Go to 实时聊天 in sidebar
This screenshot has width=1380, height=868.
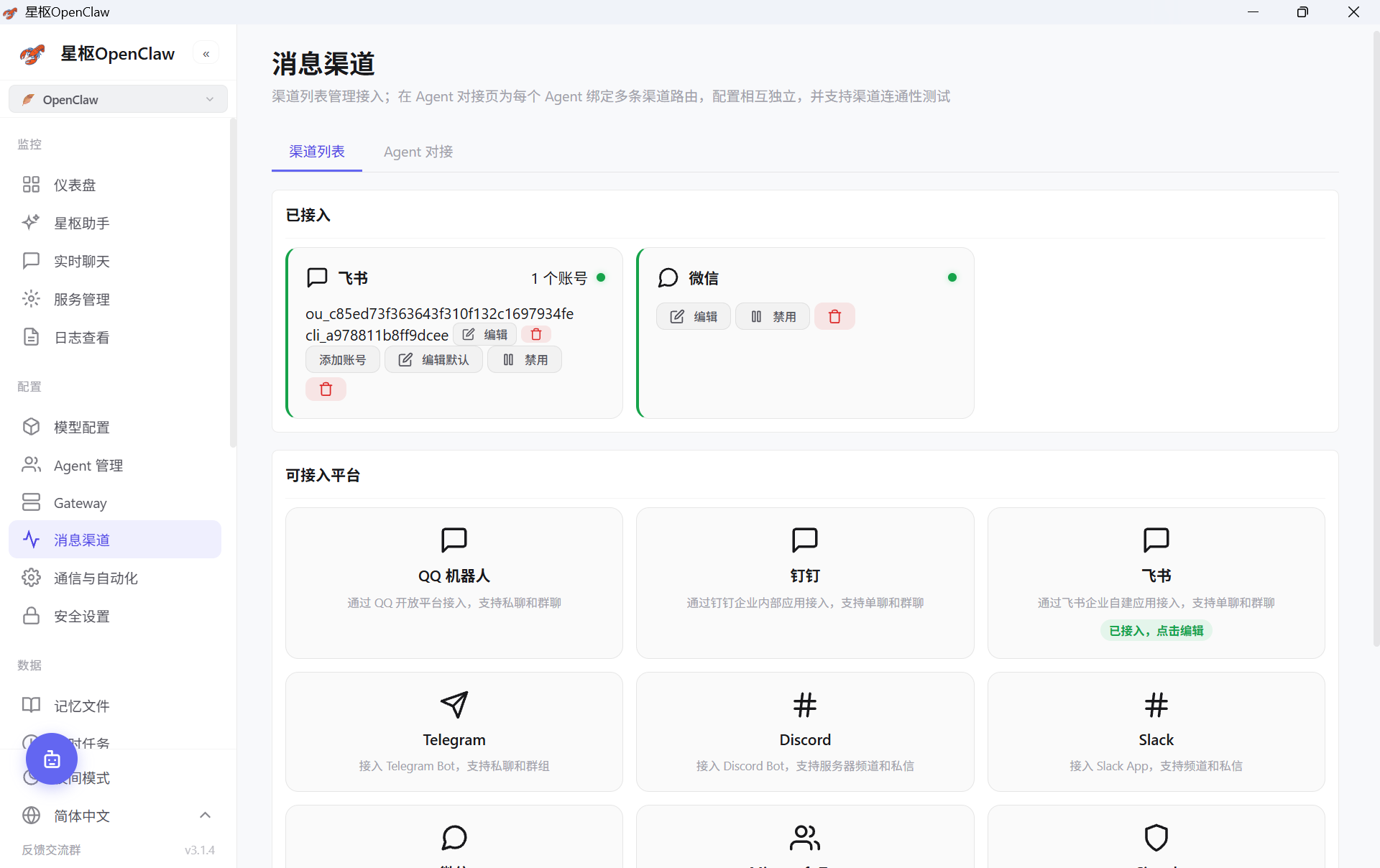click(115, 261)
